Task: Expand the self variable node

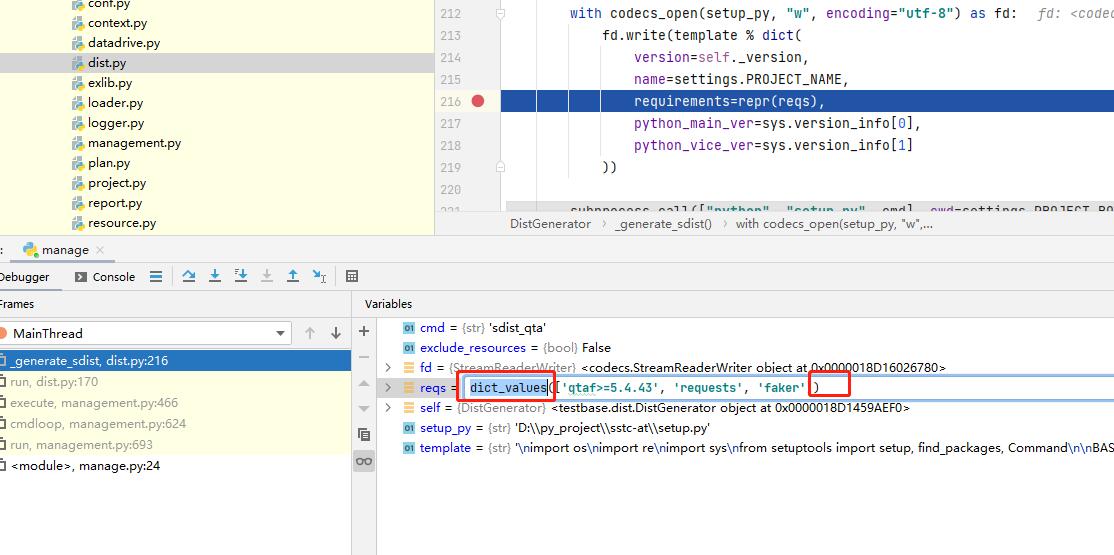Action: tap(388, 408)
